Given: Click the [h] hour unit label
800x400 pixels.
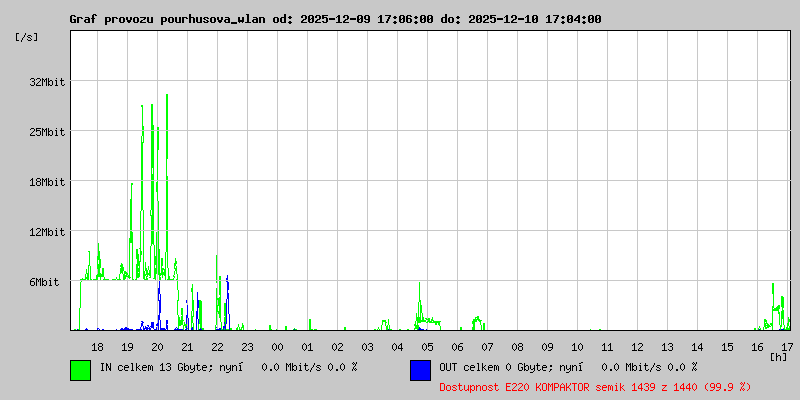Looking at the screenshot, I should click(x=779, y=356).
